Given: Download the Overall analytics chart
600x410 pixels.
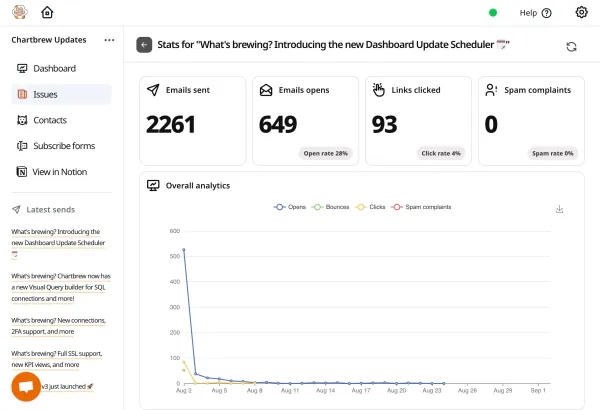Looking at the screenshot, I should [559, 209].
